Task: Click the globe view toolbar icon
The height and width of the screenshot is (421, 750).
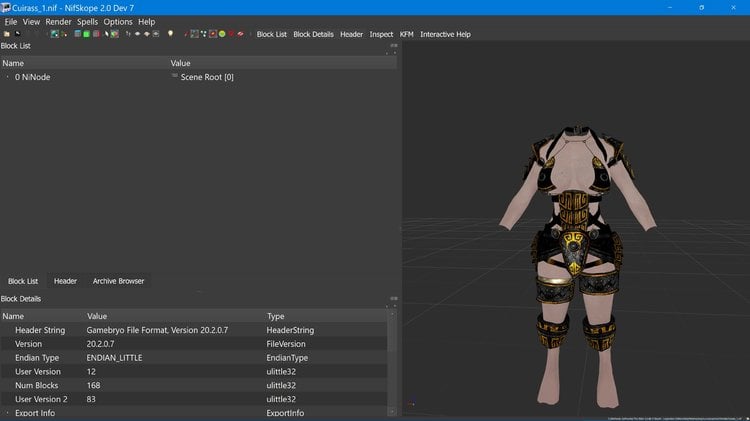Action: tap(55, 34)
